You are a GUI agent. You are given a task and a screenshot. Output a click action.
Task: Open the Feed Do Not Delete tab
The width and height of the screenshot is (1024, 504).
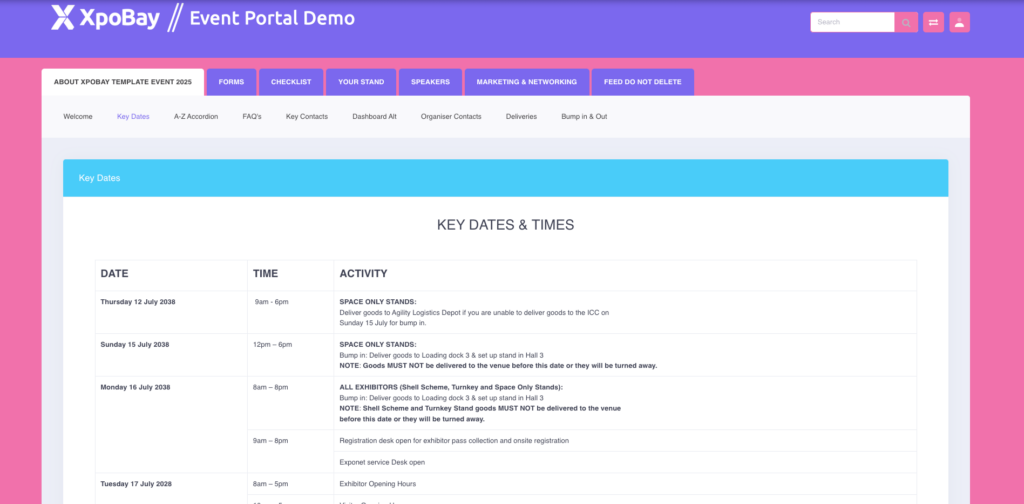(x=642, y=82)
